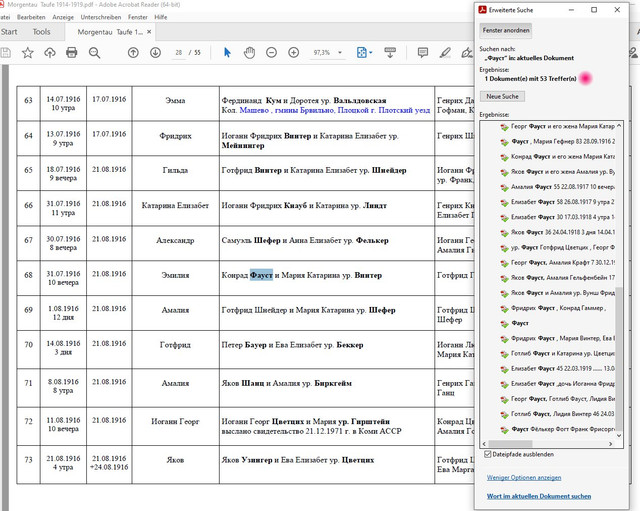Open the Bearbeiten menu
640x511 pixels.
coord(31,17)
